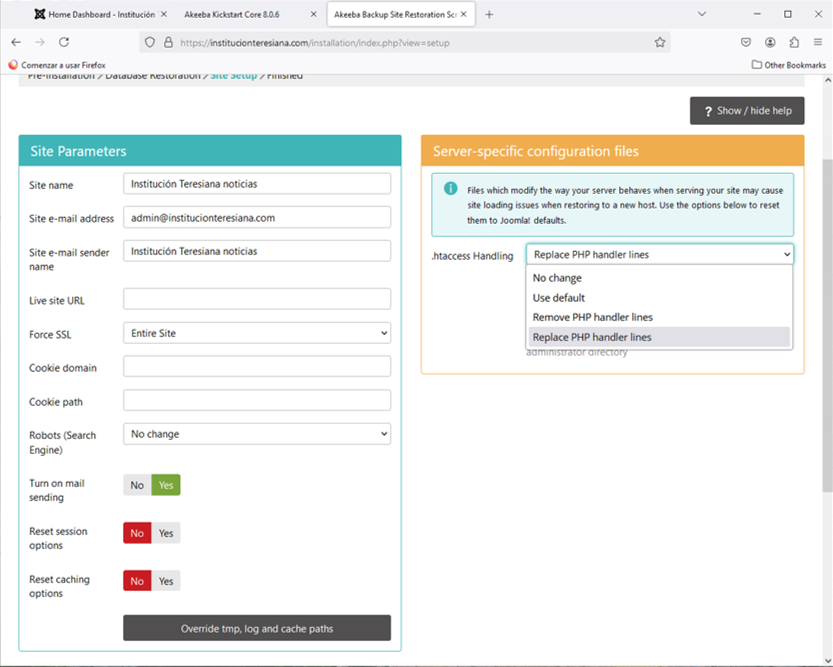This screenshot has height=667, width=833.
Task: Open the Robots (Search Engine) dropdown
Action: [x=257, y=434]
